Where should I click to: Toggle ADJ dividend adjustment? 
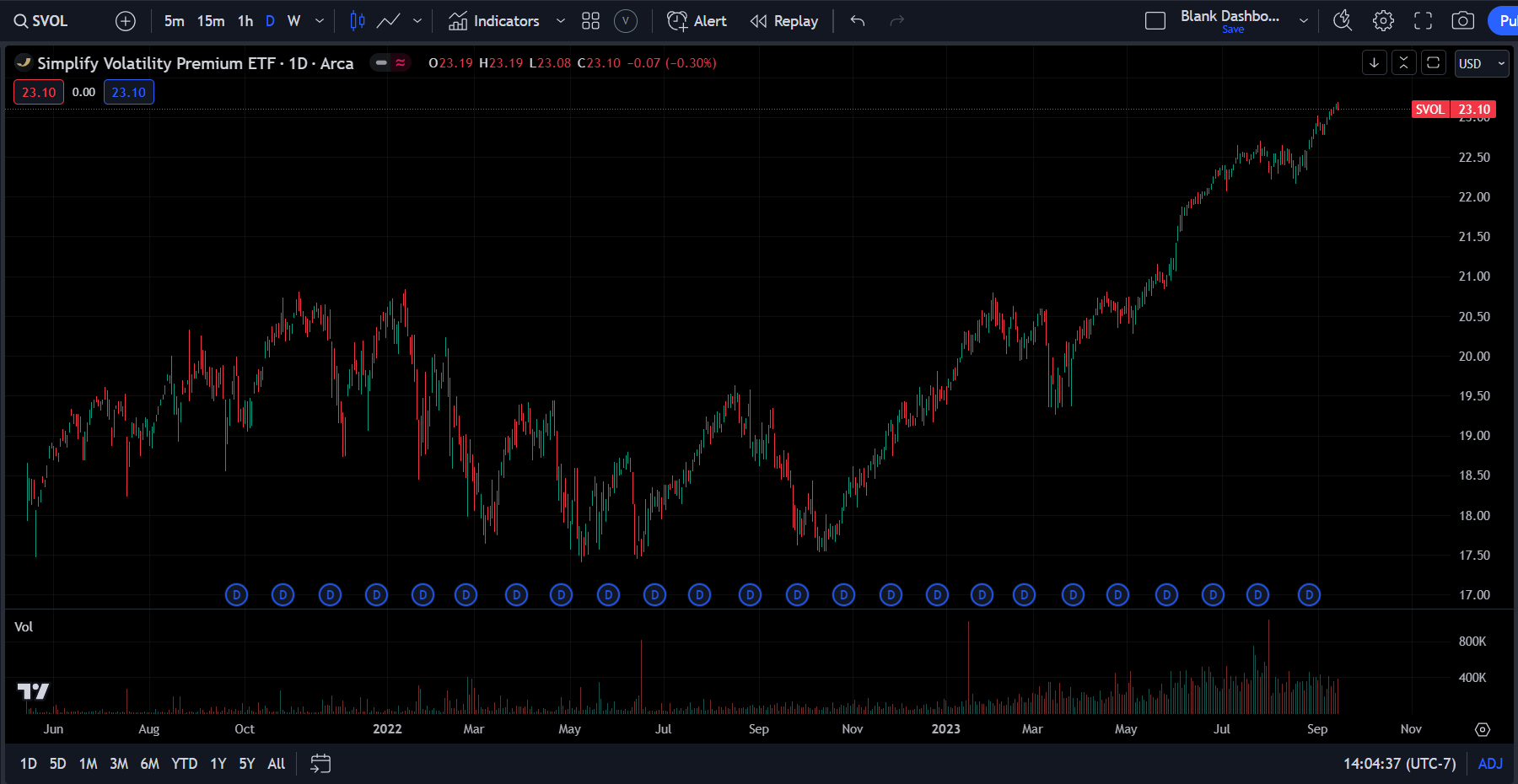[x=1490, y=764]
